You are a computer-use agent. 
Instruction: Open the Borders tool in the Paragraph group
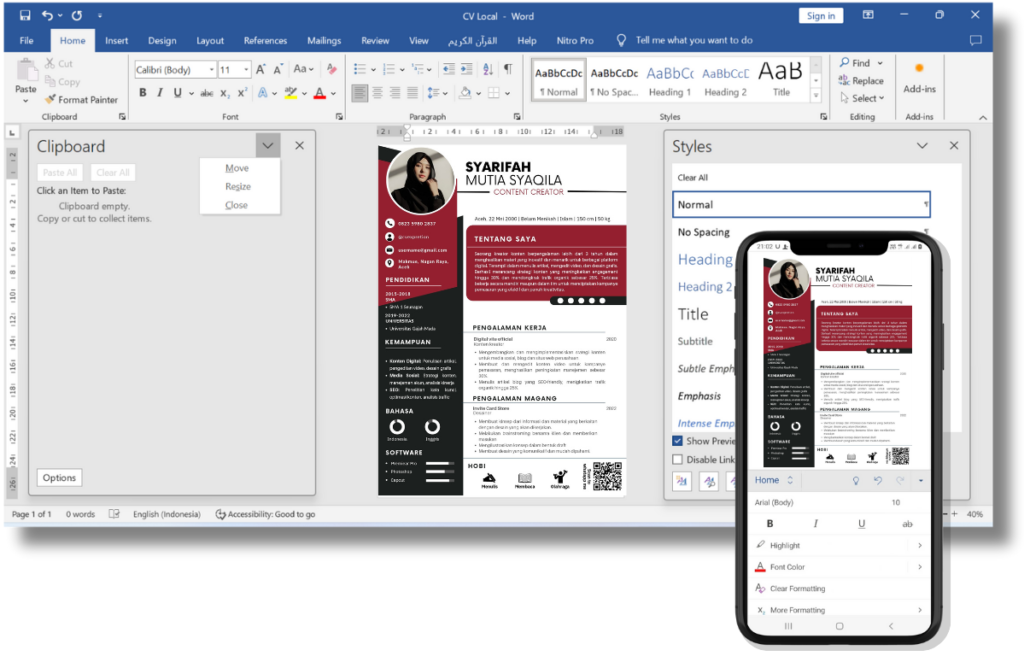(x=494, y=93)
